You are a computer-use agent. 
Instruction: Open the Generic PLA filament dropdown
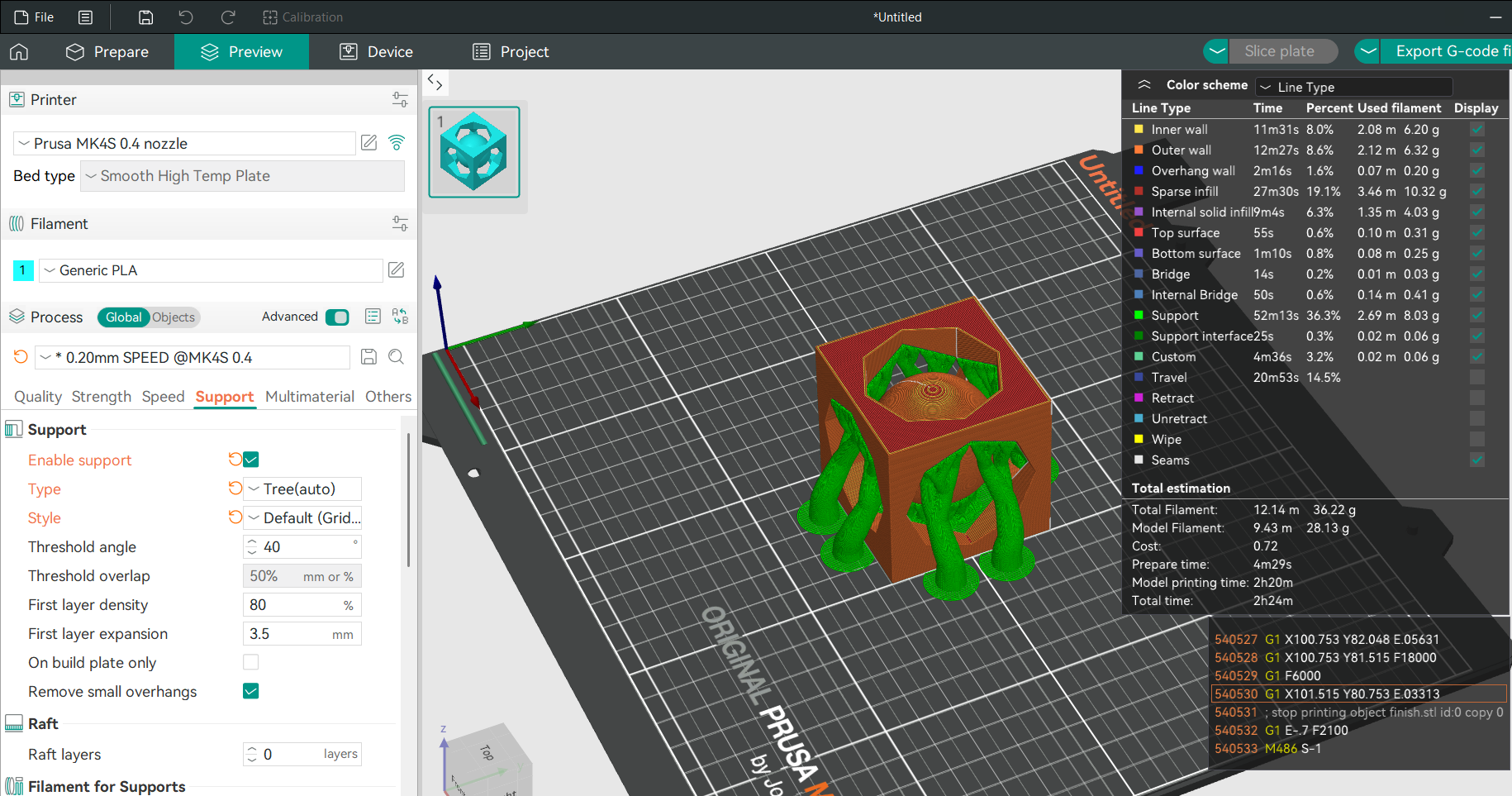tap(211, 270)
